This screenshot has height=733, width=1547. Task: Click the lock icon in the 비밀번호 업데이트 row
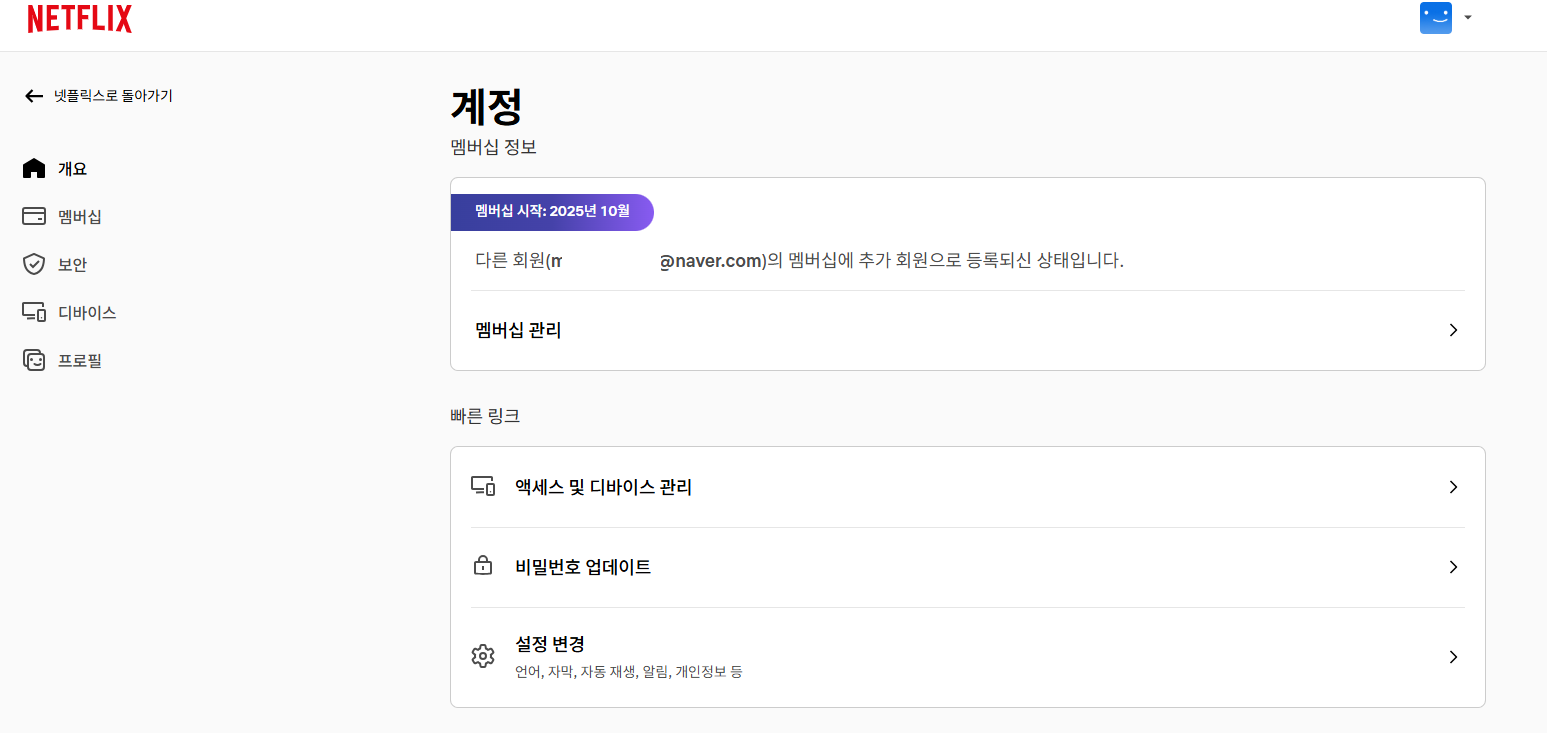pos(483,566)
